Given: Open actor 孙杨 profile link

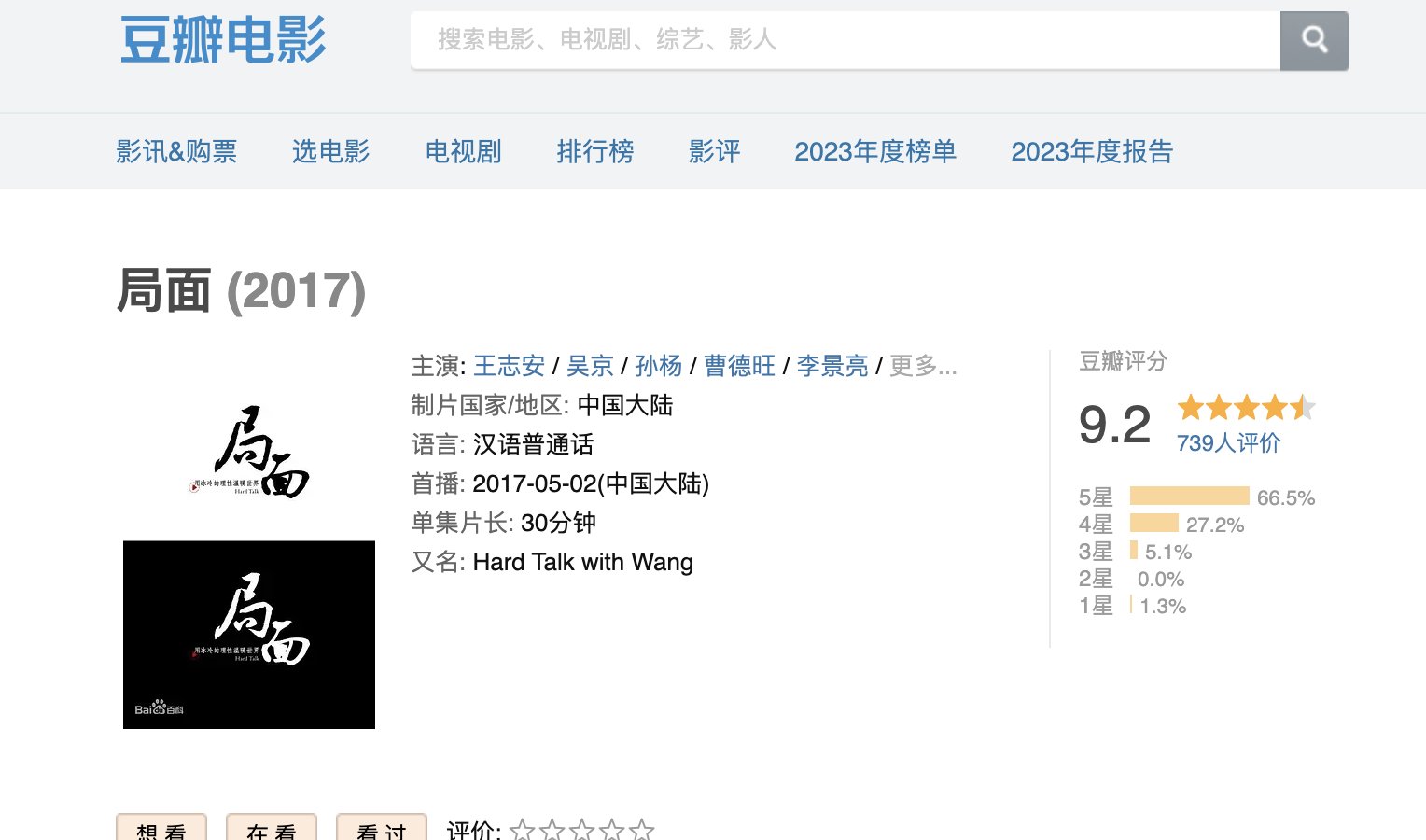Looking at the screenshot, I should point(659,366).
